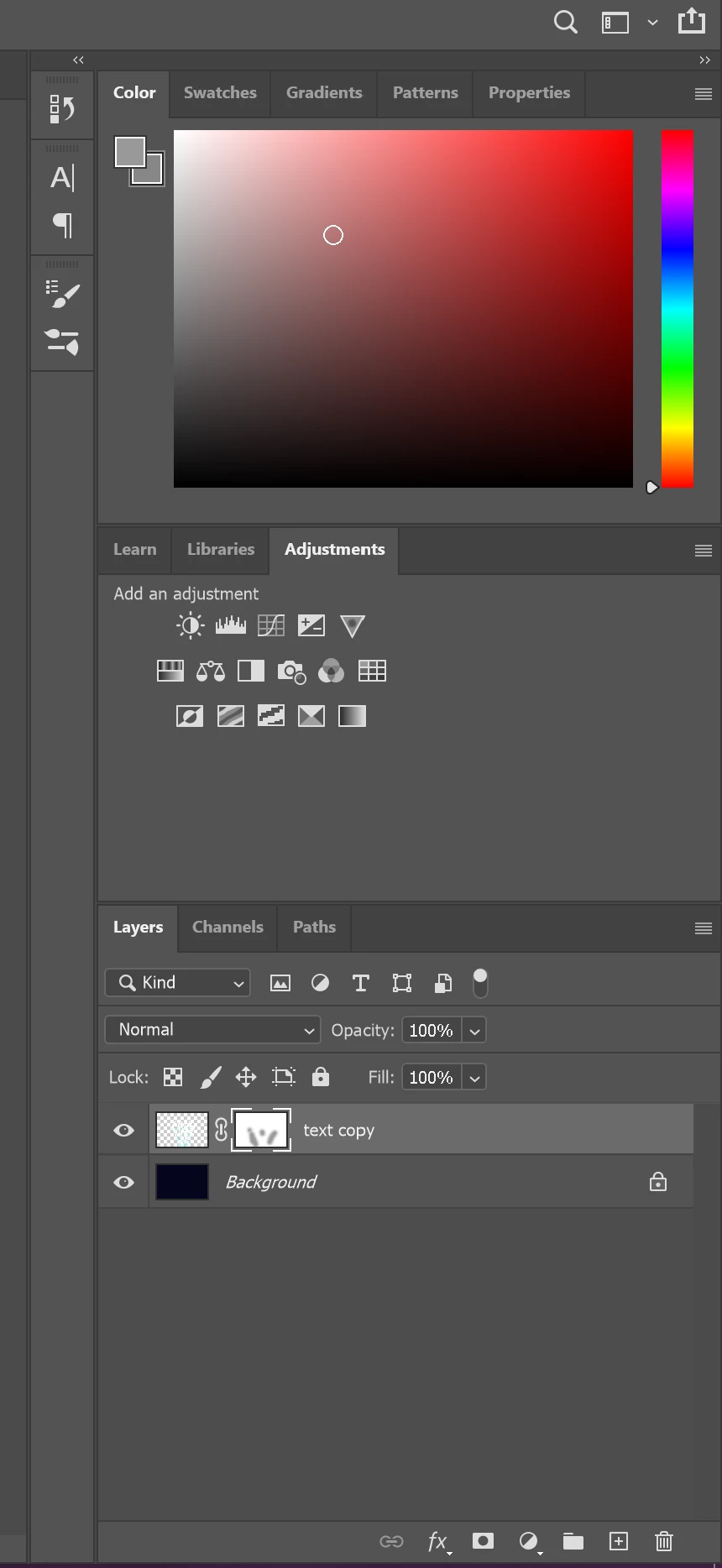The height and width of the screenshot is (1568, 722).
Task: Switch to the Patterns tab
Action: coord(426,93)
